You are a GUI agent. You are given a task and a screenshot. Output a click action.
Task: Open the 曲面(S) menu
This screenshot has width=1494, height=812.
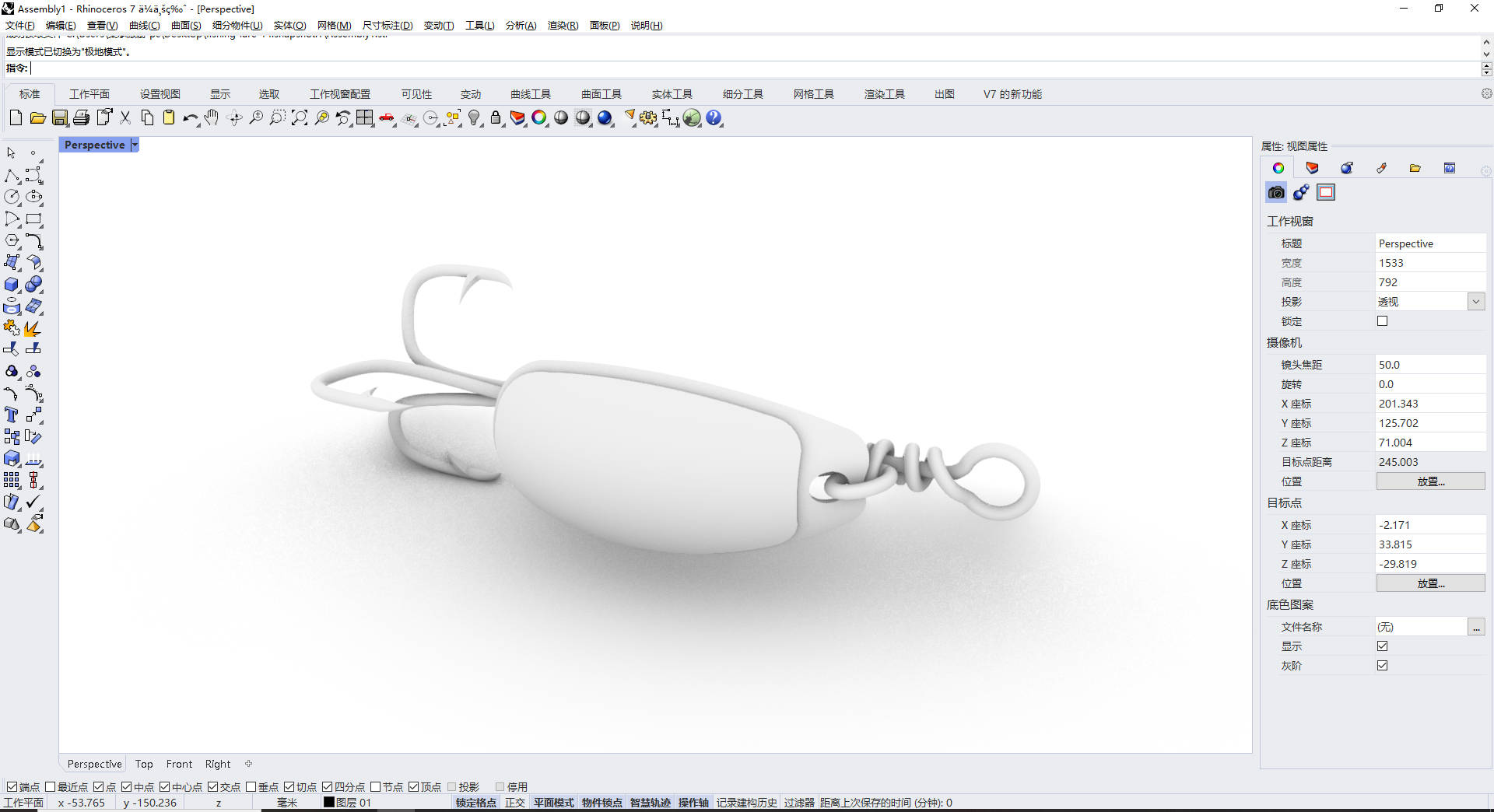[186, 26]
